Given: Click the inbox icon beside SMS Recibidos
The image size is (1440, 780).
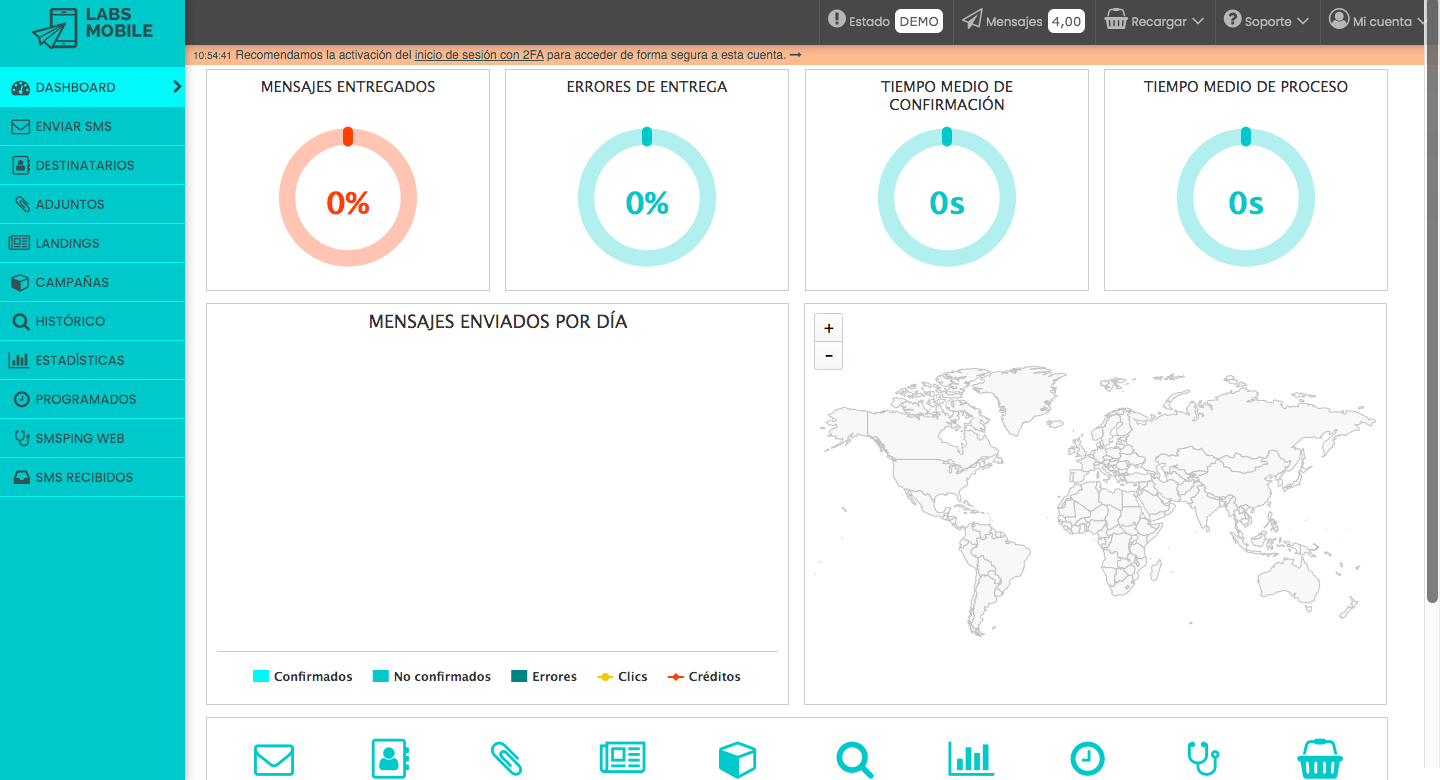Looking at the screenshot, I should tap(22, 478).
